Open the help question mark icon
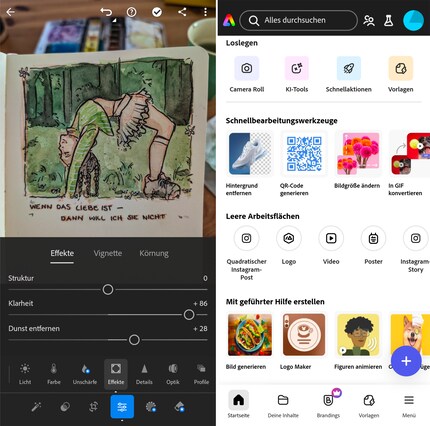This screenshot has height=426, width=430. coord(131,12)
